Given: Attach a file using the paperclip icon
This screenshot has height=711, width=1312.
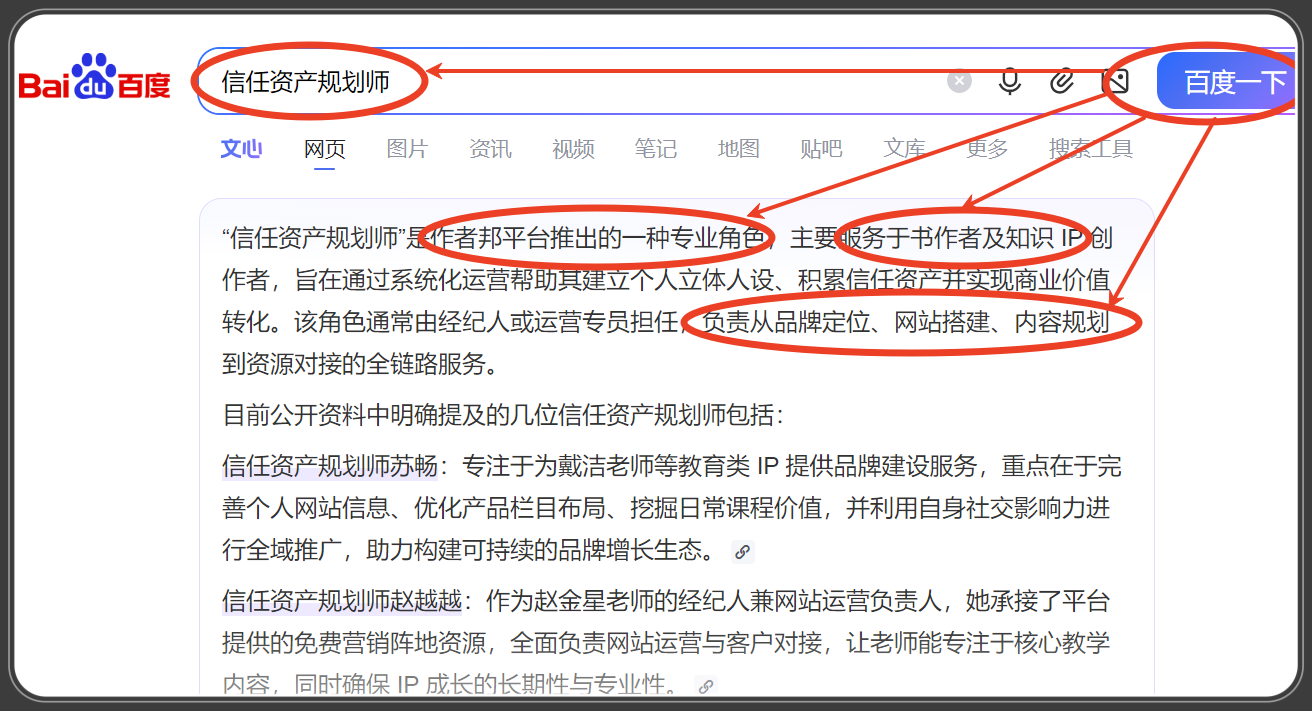Looking at the screenshot, I should tap(1062, 81).
